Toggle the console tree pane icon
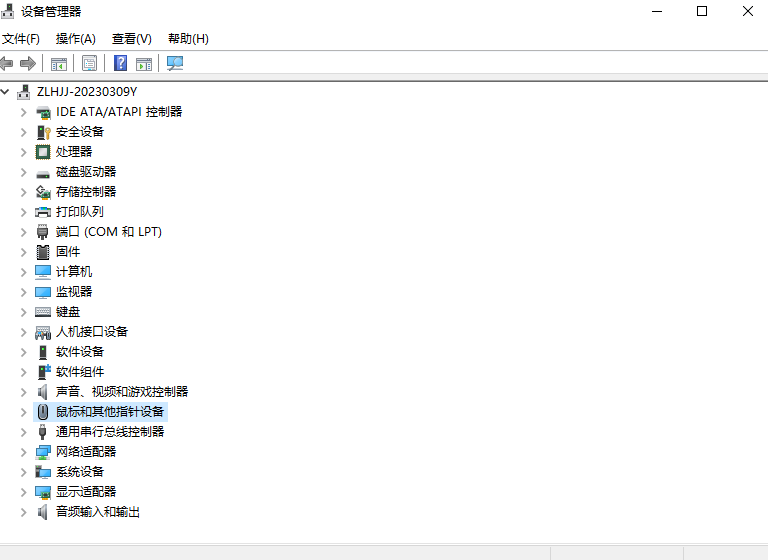Image resolution: width=768 pixels, height=560 pixels. [x=59, y=64]
